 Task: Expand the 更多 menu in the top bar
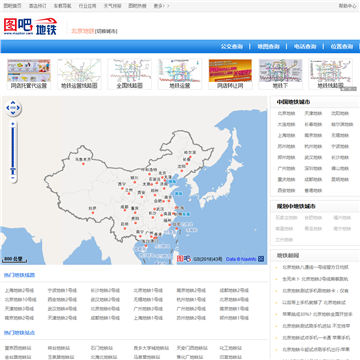161,6
